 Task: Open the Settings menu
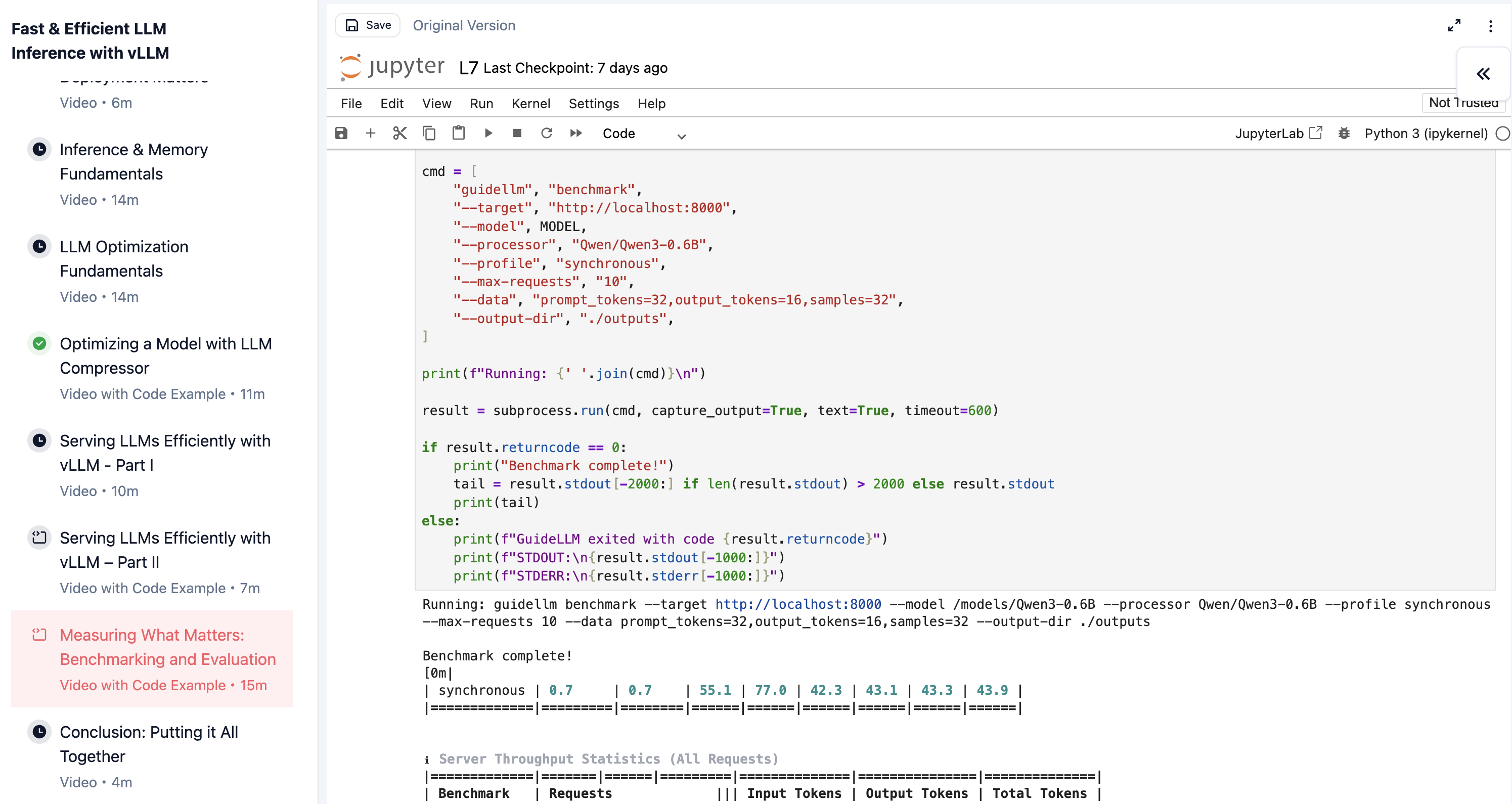[593, 103]
